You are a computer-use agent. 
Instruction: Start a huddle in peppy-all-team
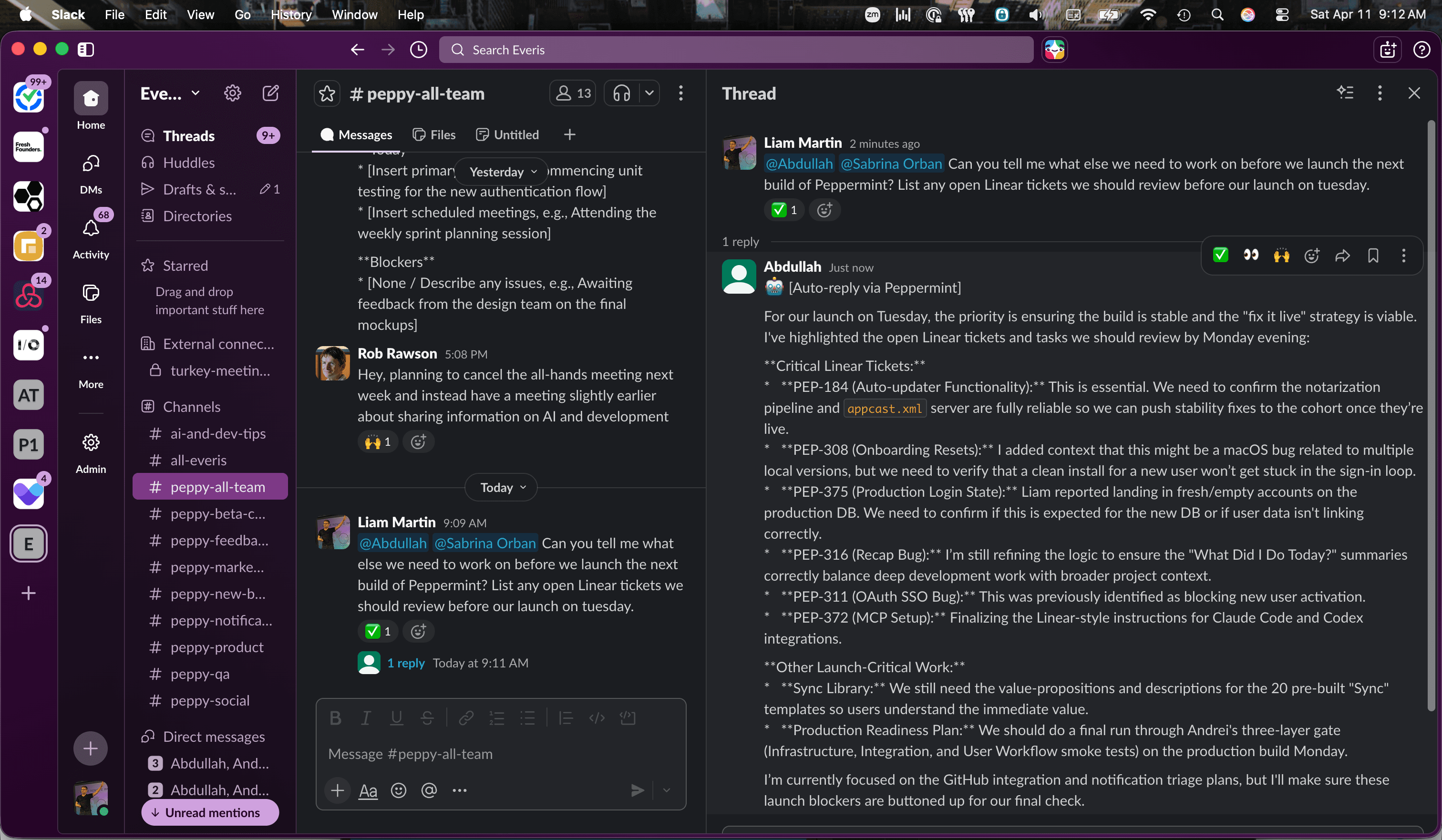(622, 92)
